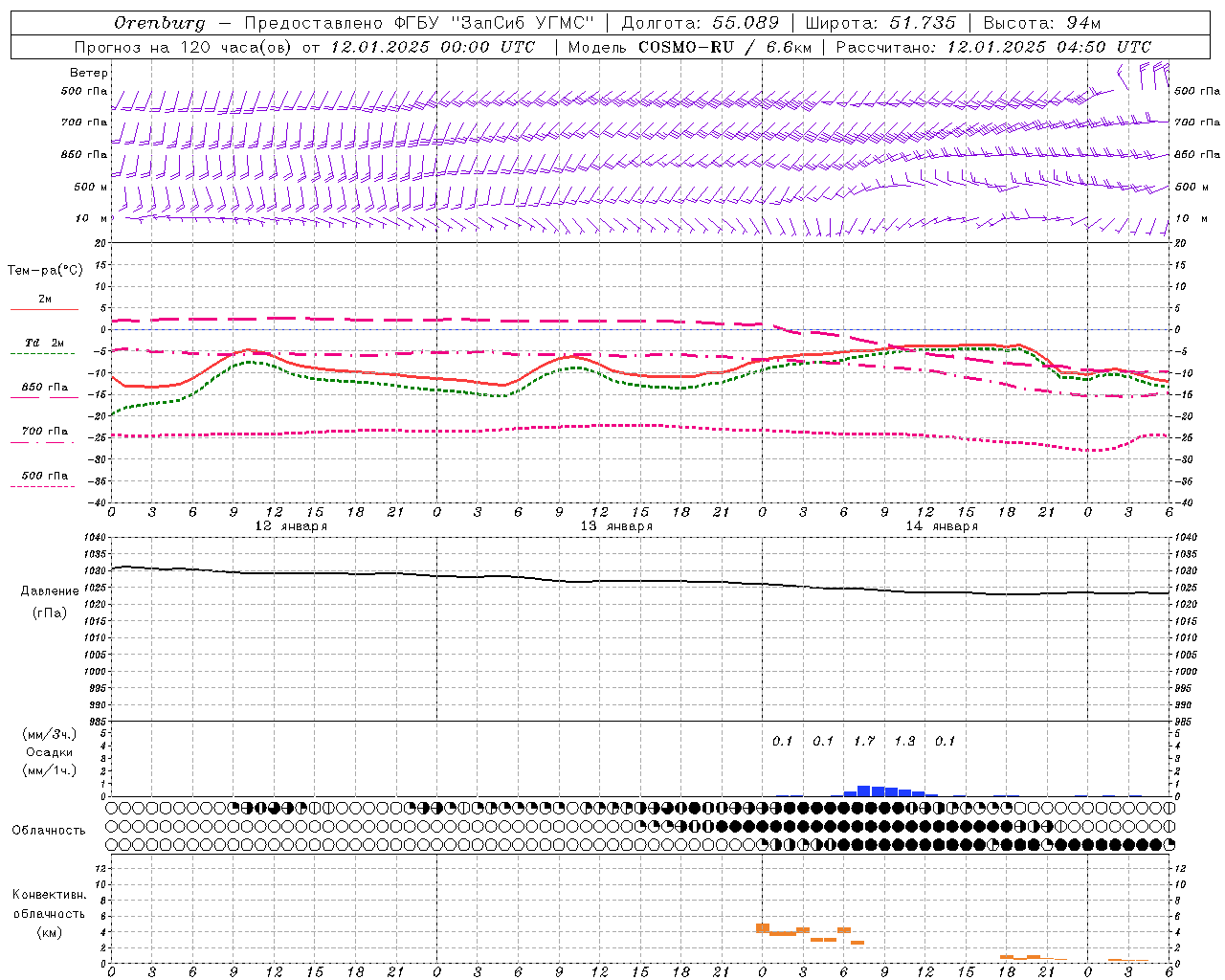Click the left "10 м" wind level label
The image size is (1225, 980).
(x=92, y=218)
